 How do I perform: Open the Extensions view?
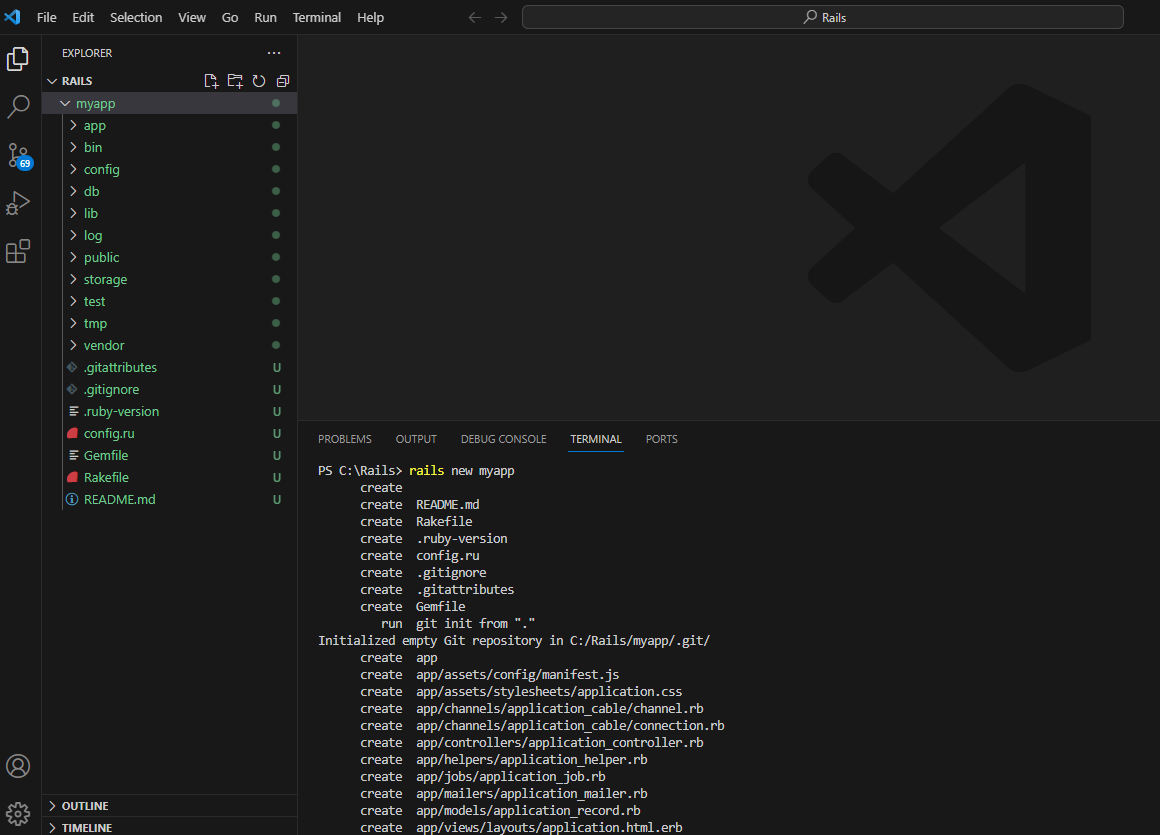(x=18, y=251)
